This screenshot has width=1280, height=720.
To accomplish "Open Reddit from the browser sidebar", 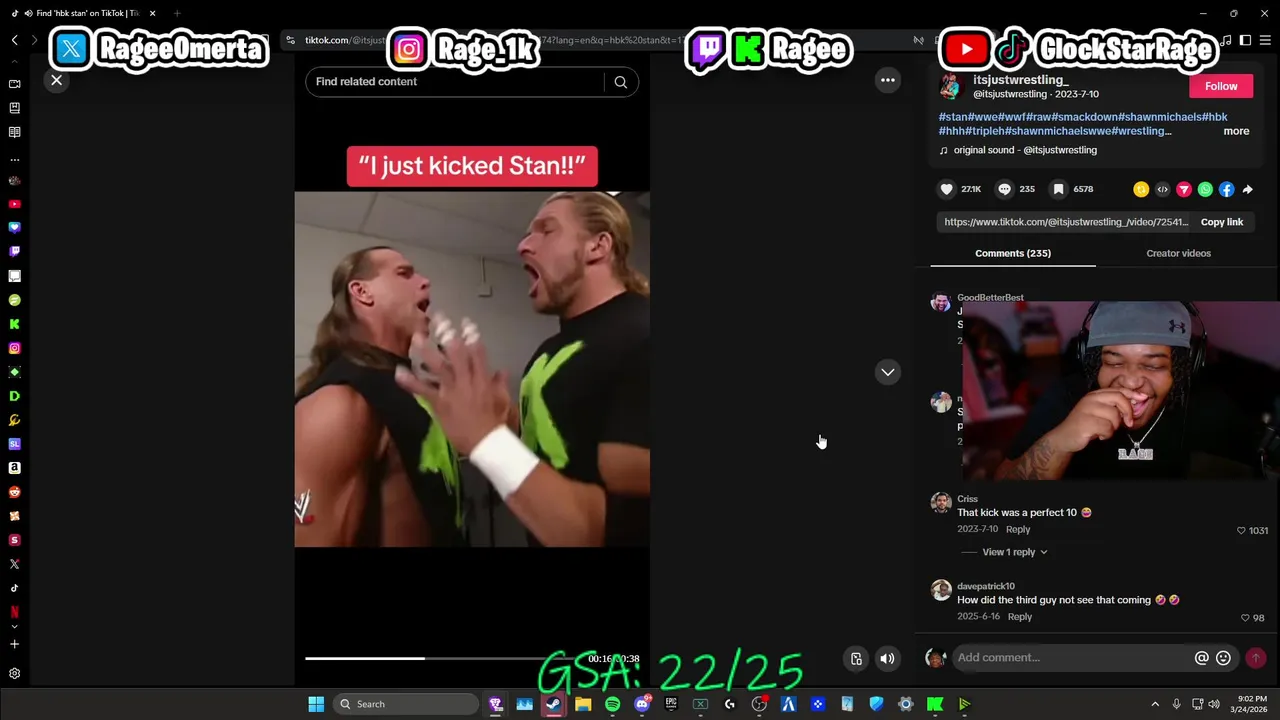I will [14, 492].
